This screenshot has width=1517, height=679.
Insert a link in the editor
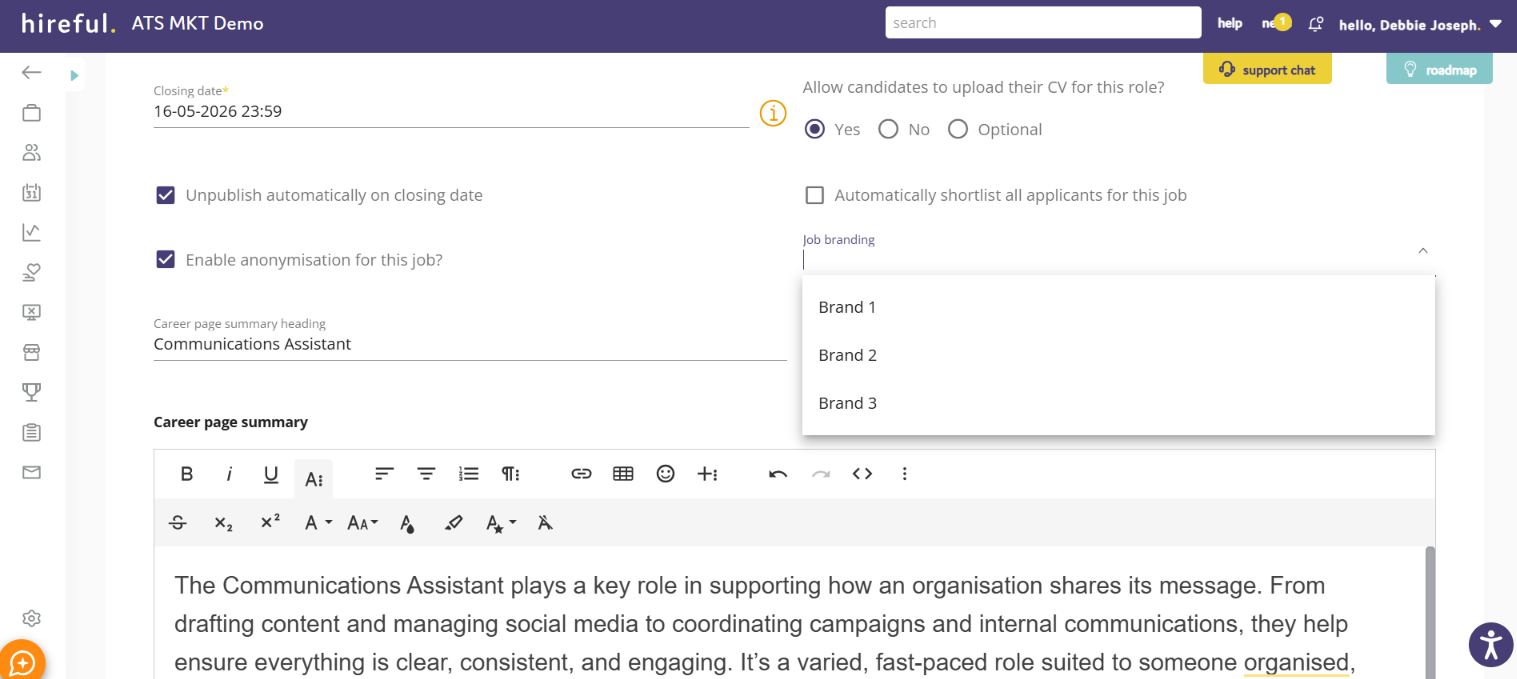[581, 474]
